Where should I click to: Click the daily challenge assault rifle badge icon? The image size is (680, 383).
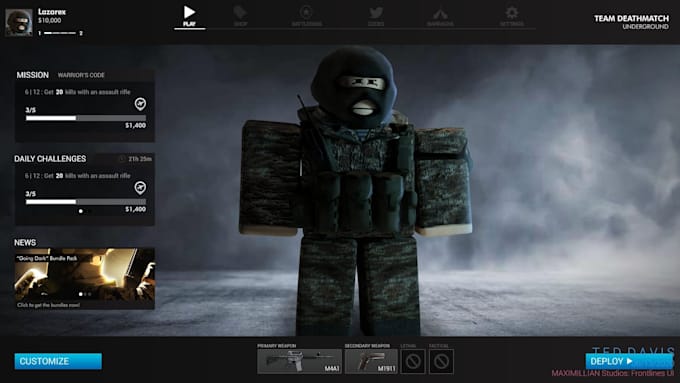point(140,188)
